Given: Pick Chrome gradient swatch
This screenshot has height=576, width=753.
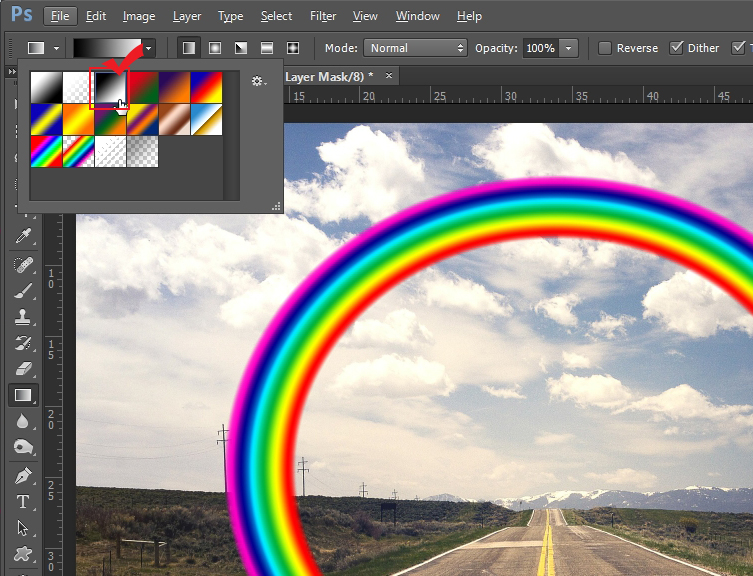Looking at the screenshot, I should (x=206, y=120).
